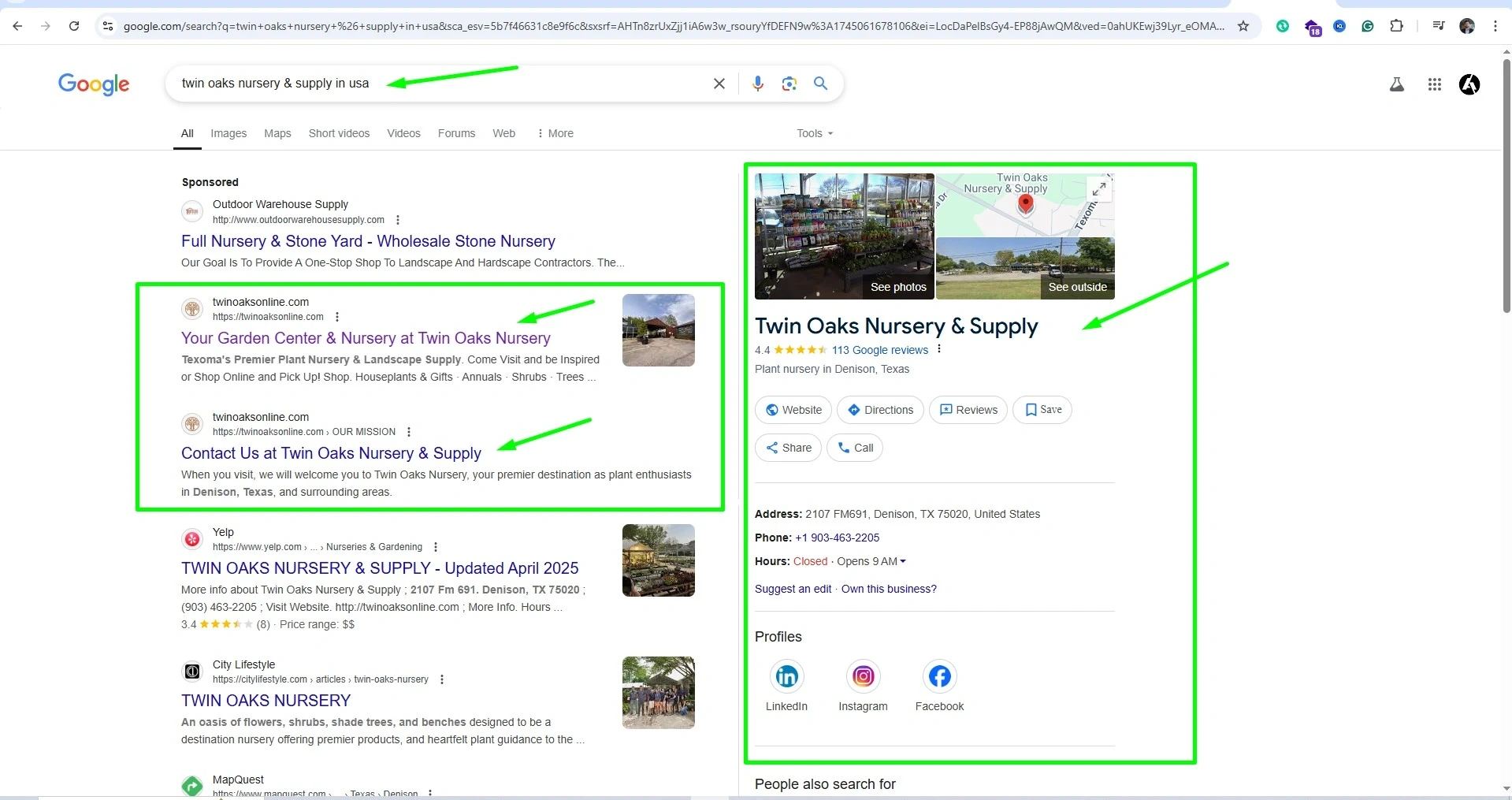Open the browser extensions puzzle icon

pyautogui.click(x=1396, y=26)
